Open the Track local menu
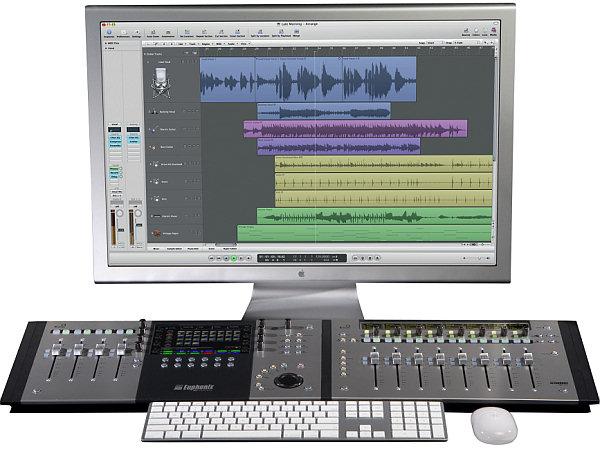This screenshot has width=600, height=449. tap(193, 44)
